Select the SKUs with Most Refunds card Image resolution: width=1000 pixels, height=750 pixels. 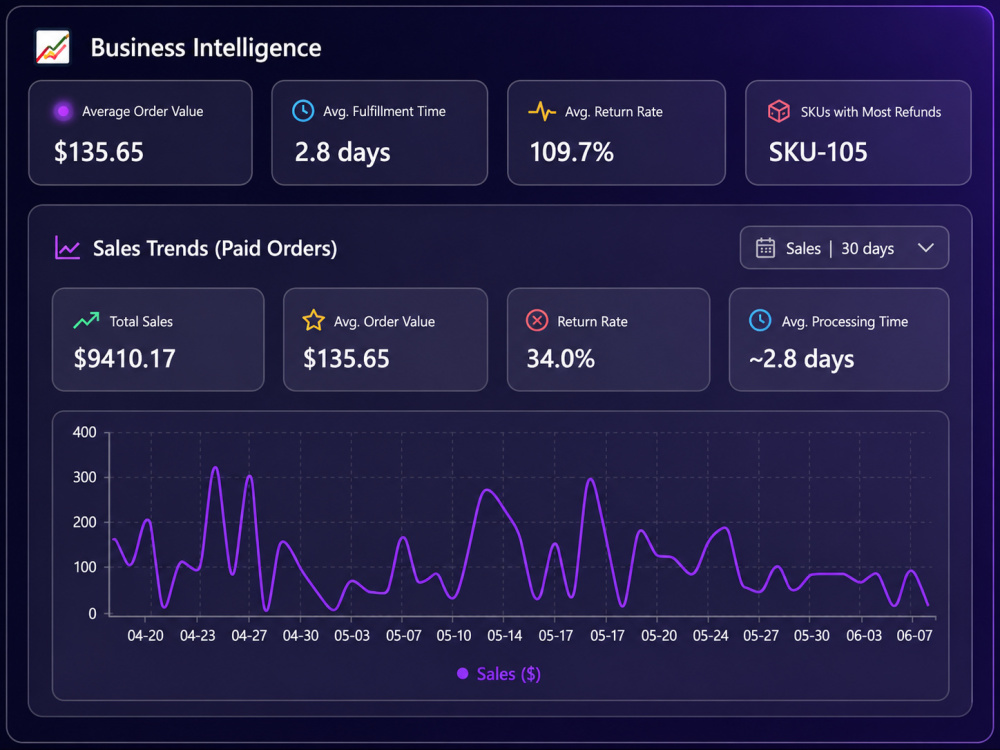click(x=858, y=133)
